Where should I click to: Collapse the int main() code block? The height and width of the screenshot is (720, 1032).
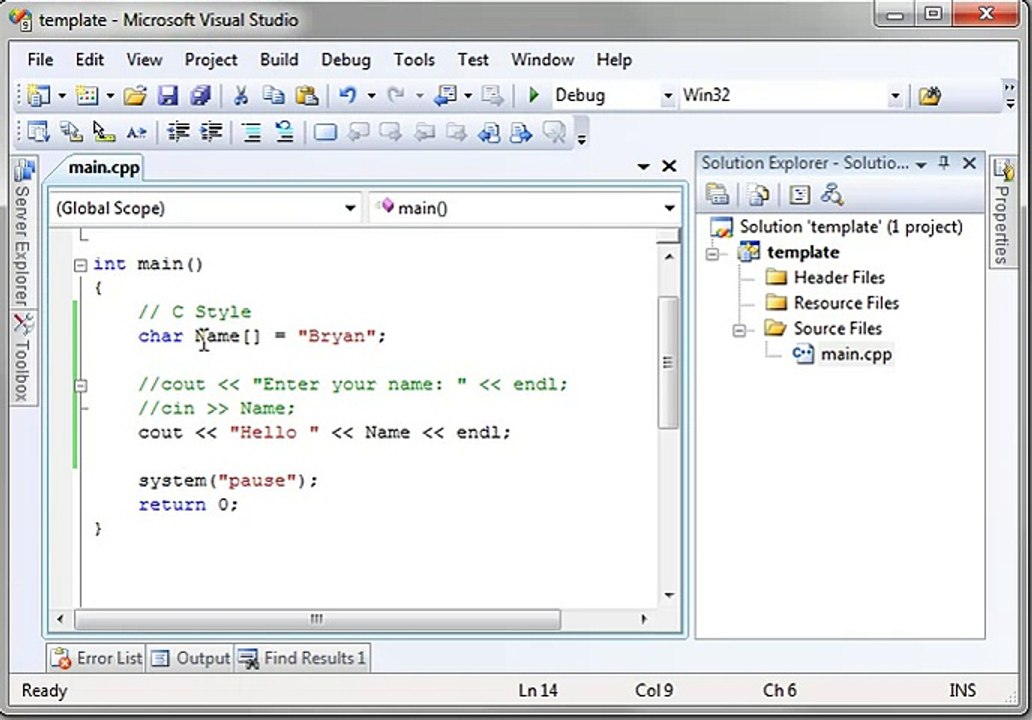click(x=80, y=265)
